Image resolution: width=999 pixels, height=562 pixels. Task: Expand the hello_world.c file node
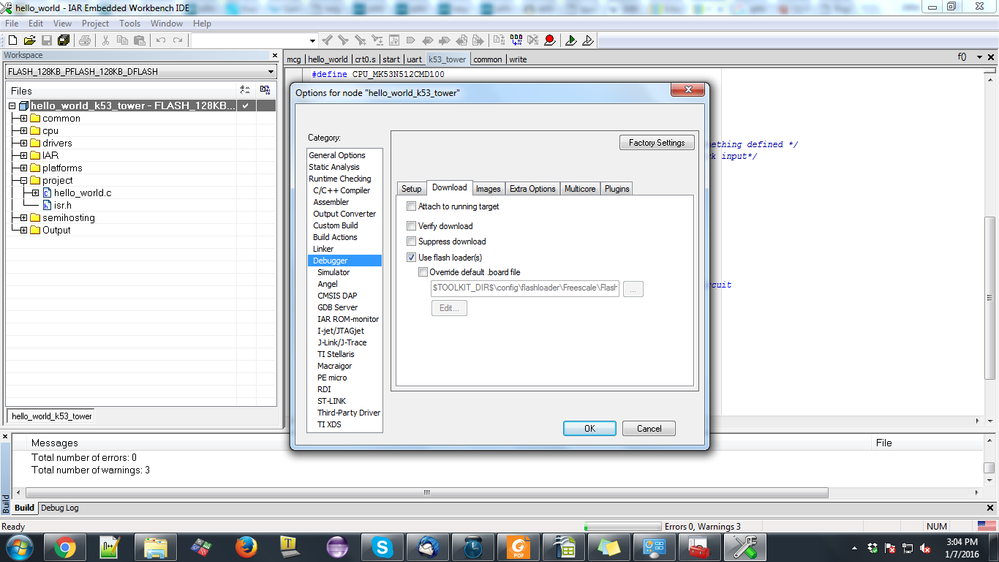(35, 192)
